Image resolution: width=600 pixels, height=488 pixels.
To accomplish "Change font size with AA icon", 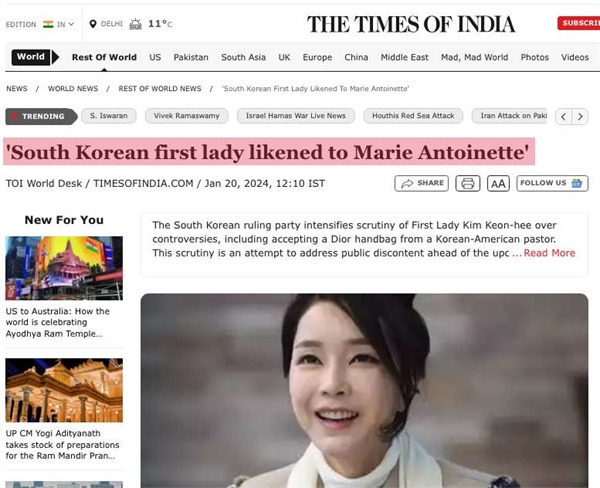I will click(498, 184).
